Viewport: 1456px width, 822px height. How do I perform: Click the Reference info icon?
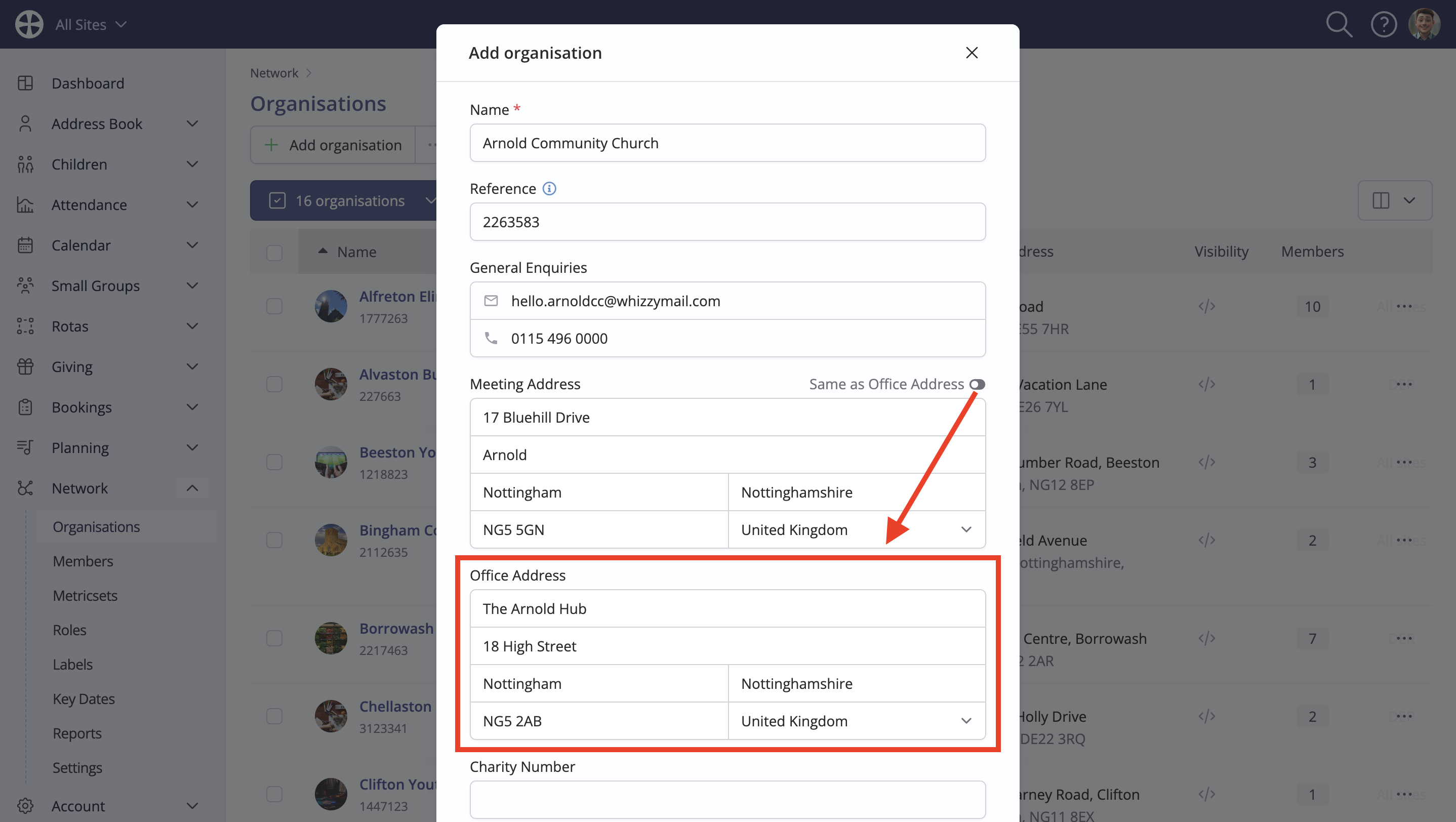(549, 189)
